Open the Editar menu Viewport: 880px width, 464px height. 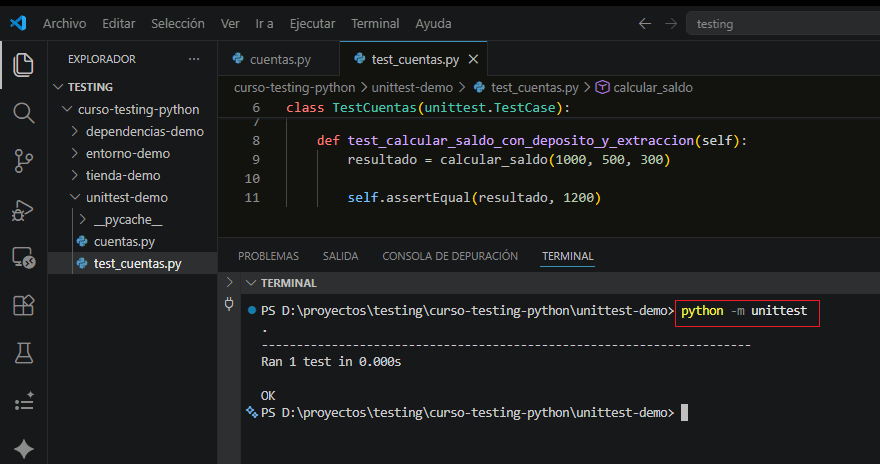coord(118,24)
